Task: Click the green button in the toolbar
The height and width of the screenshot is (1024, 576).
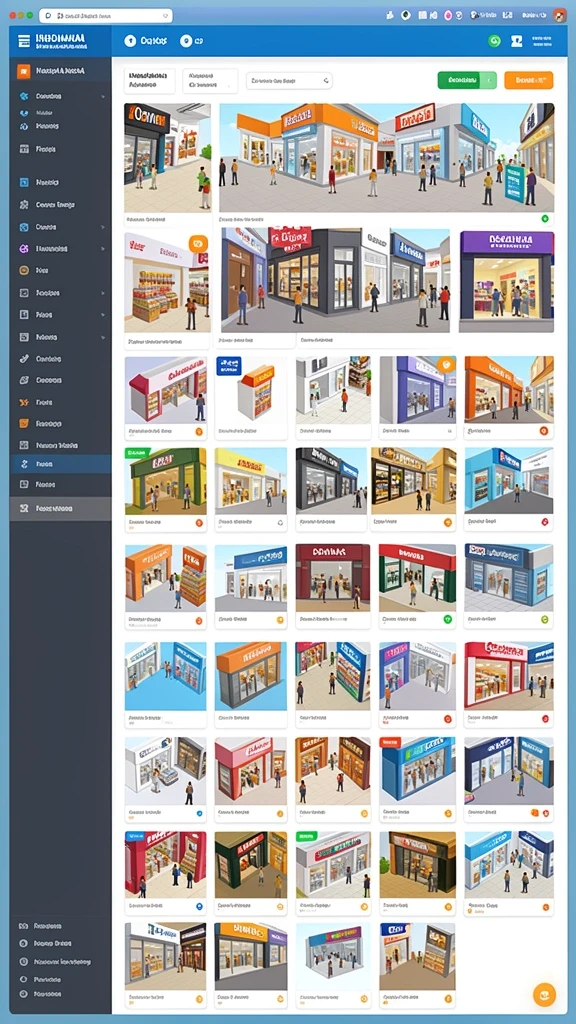Action: click(467, 80)
